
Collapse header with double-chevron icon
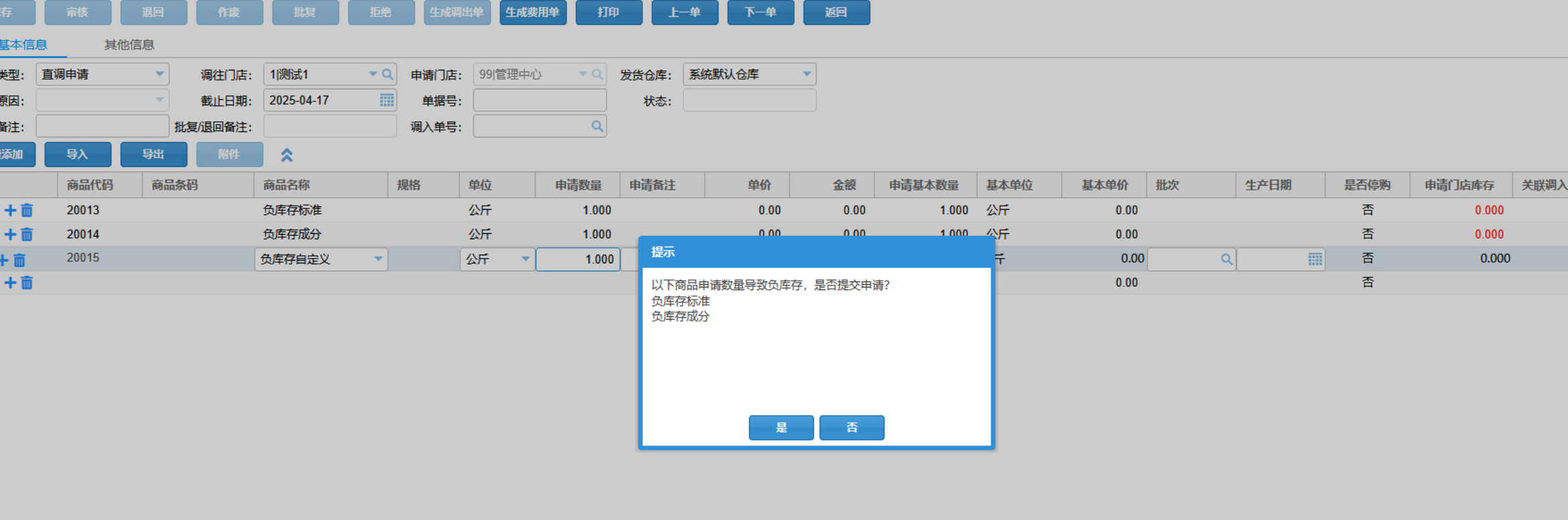coord(287,155)
